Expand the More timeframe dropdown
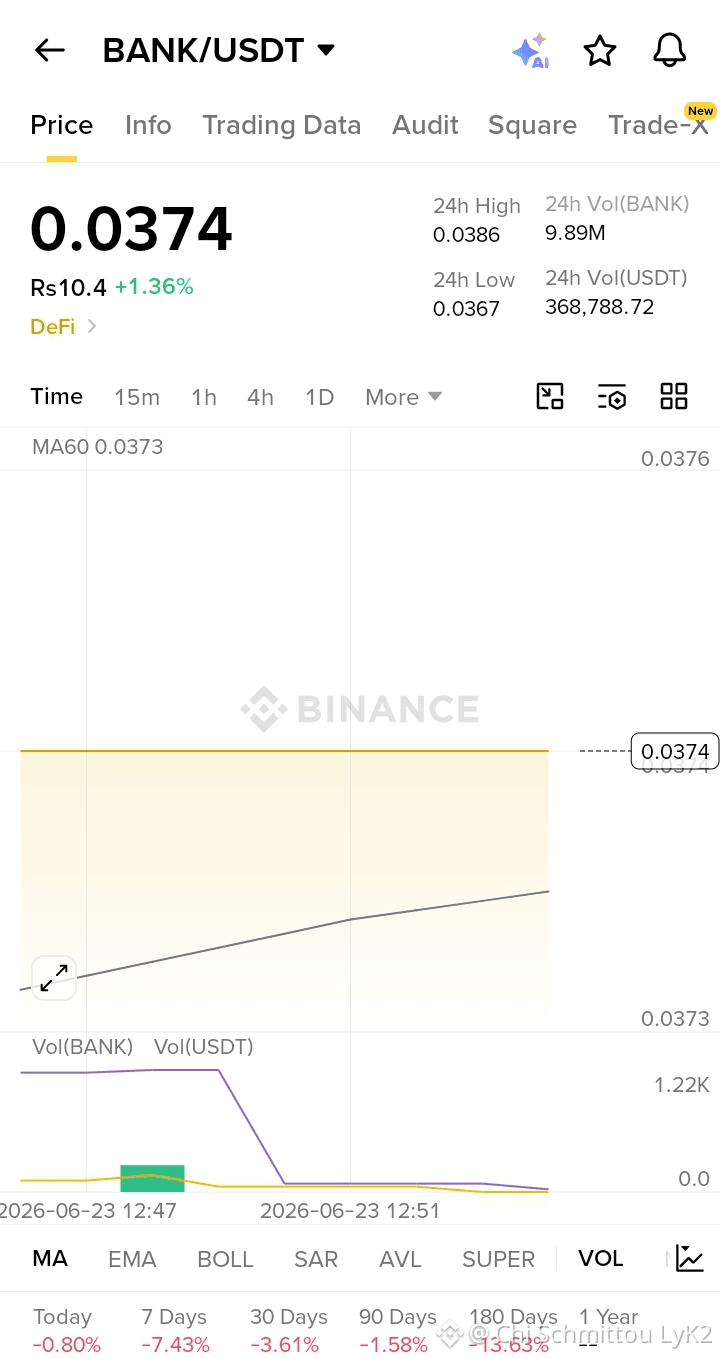 (403, 397)
